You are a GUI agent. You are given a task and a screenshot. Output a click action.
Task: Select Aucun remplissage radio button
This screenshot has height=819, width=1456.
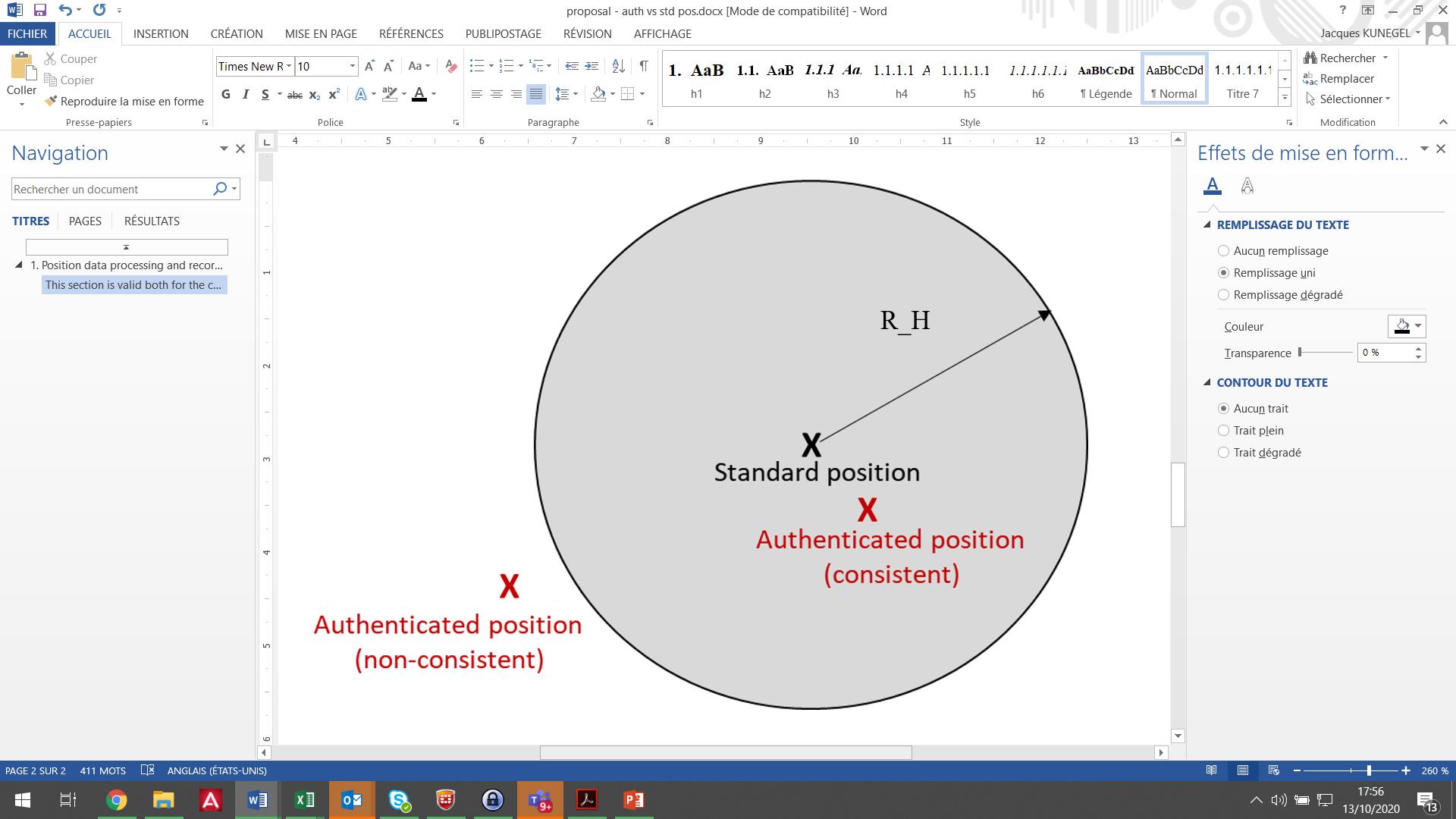1223,251
